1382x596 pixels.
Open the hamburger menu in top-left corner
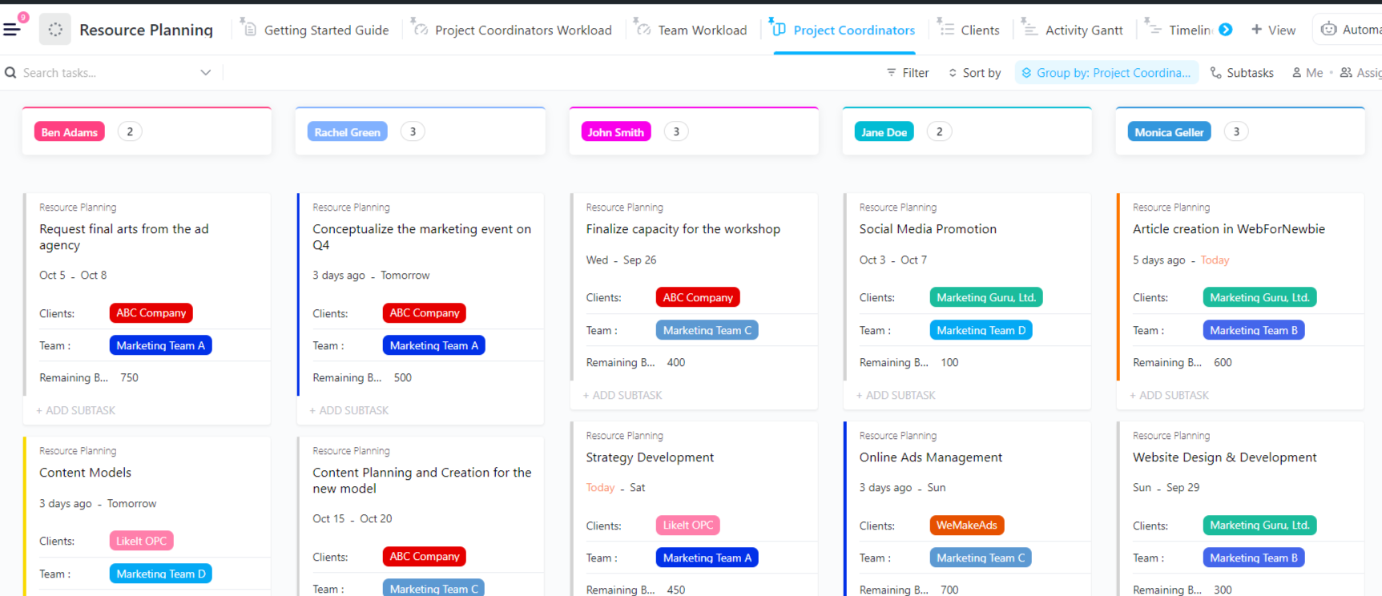click(x=13, y=28)
